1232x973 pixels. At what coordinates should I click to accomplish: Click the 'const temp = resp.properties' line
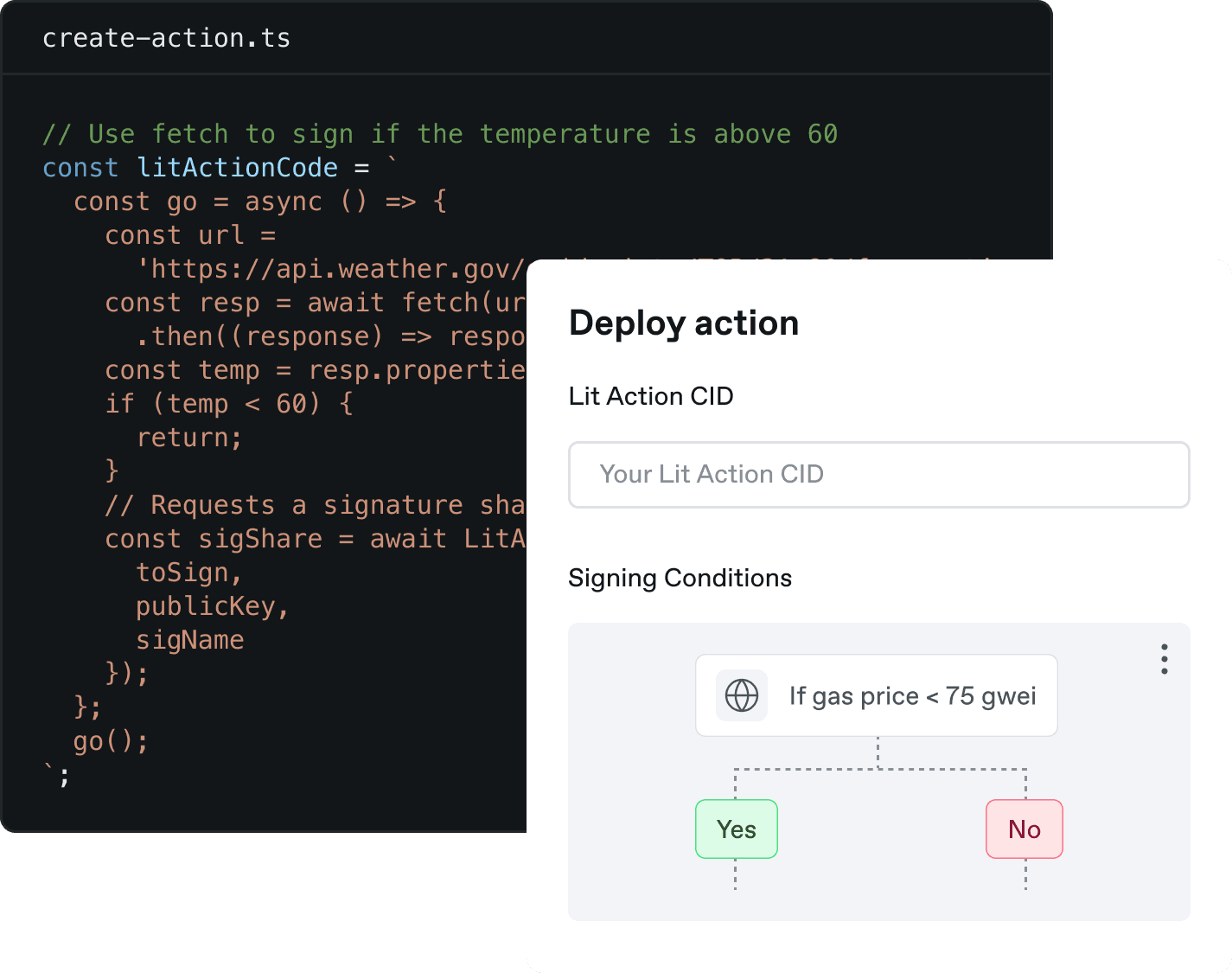pos(316,370)
